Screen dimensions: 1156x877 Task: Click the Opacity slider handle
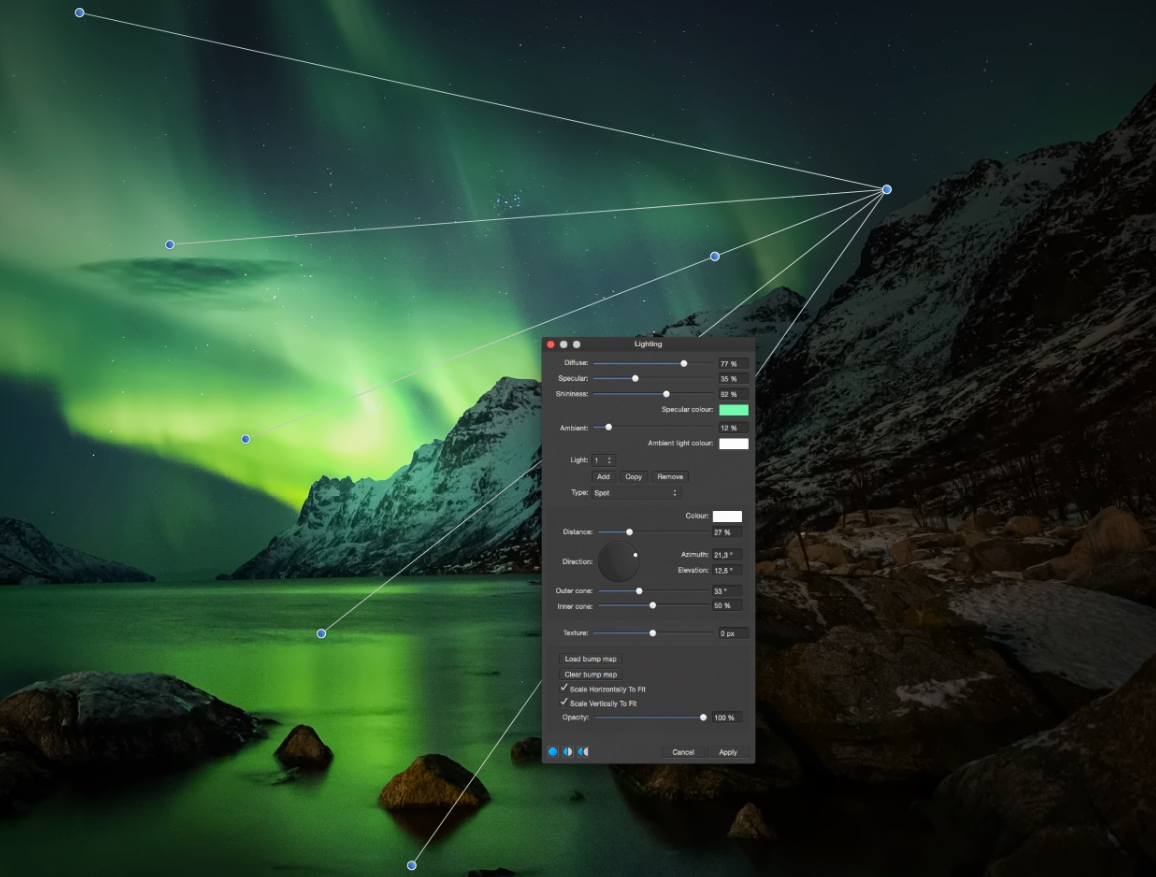[702, 717]
